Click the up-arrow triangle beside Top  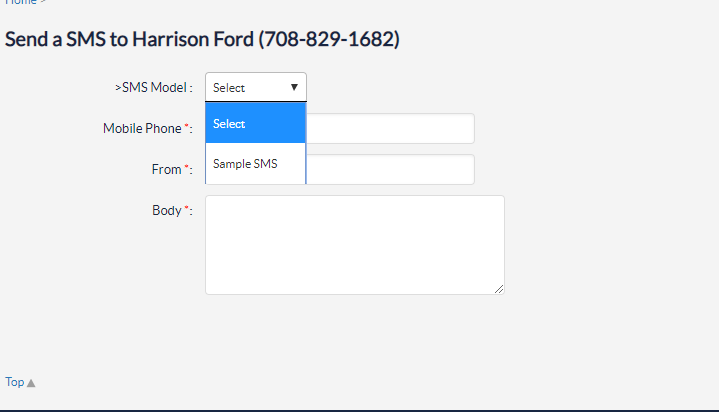coord(31,383)
